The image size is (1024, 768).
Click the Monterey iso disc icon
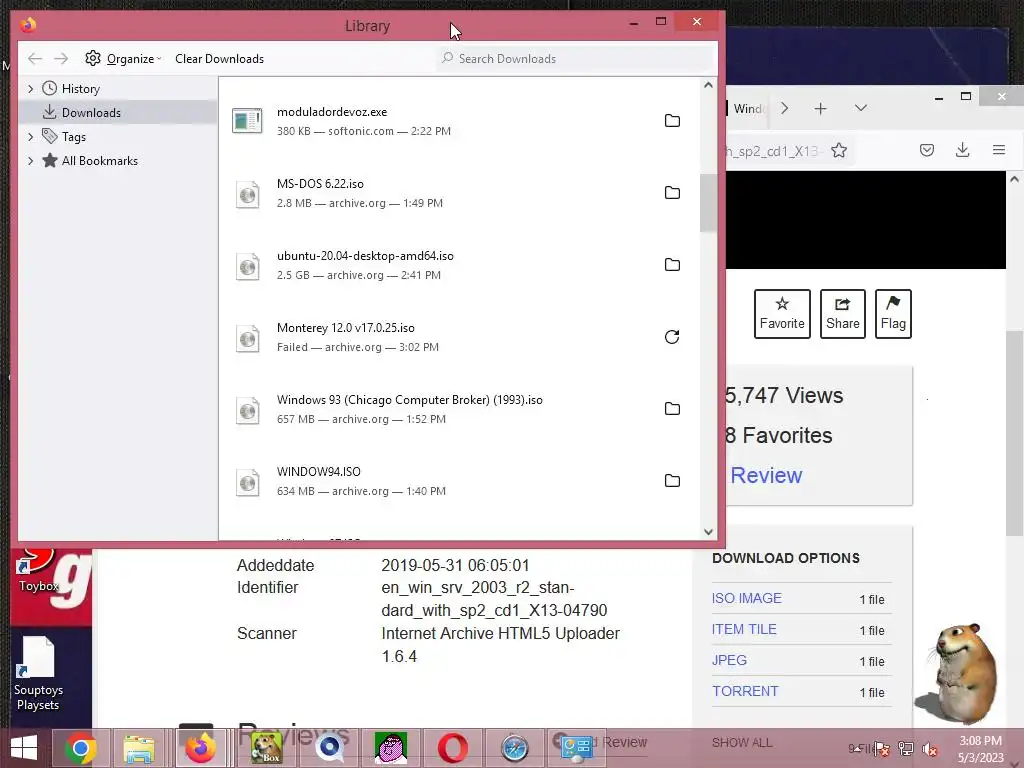(248, 338)
